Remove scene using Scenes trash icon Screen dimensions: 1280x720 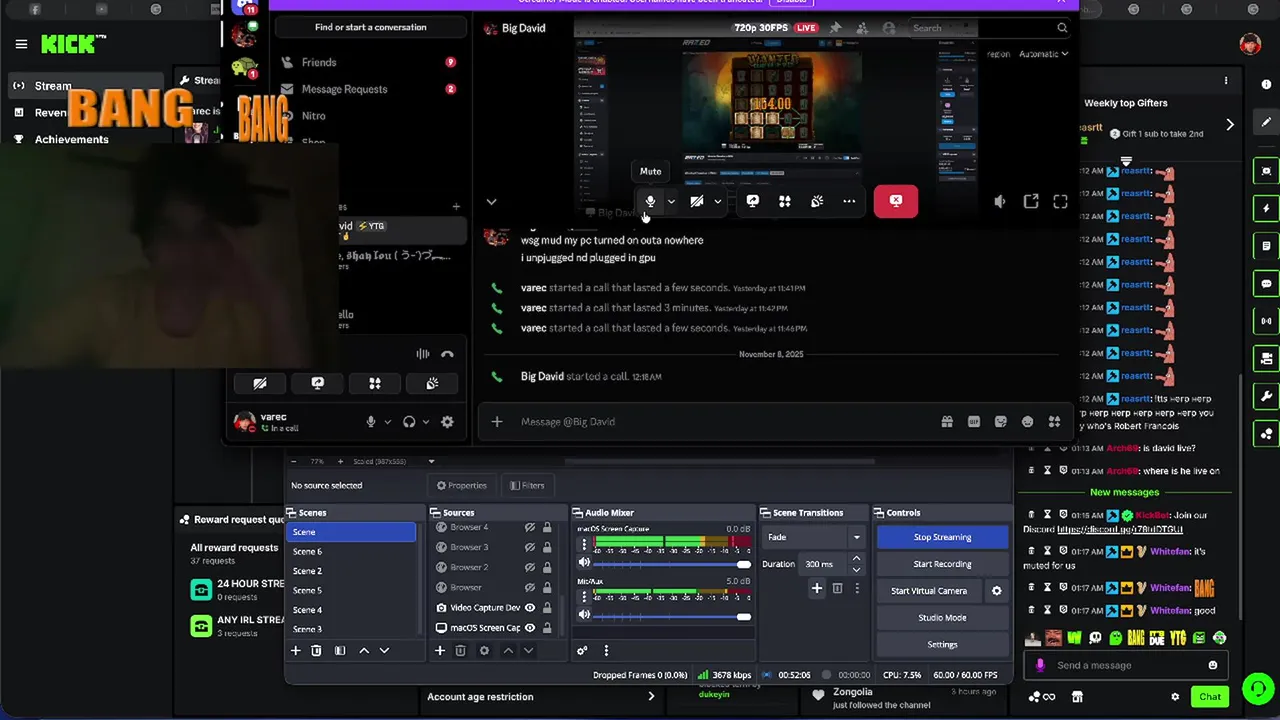coord(316,651)
